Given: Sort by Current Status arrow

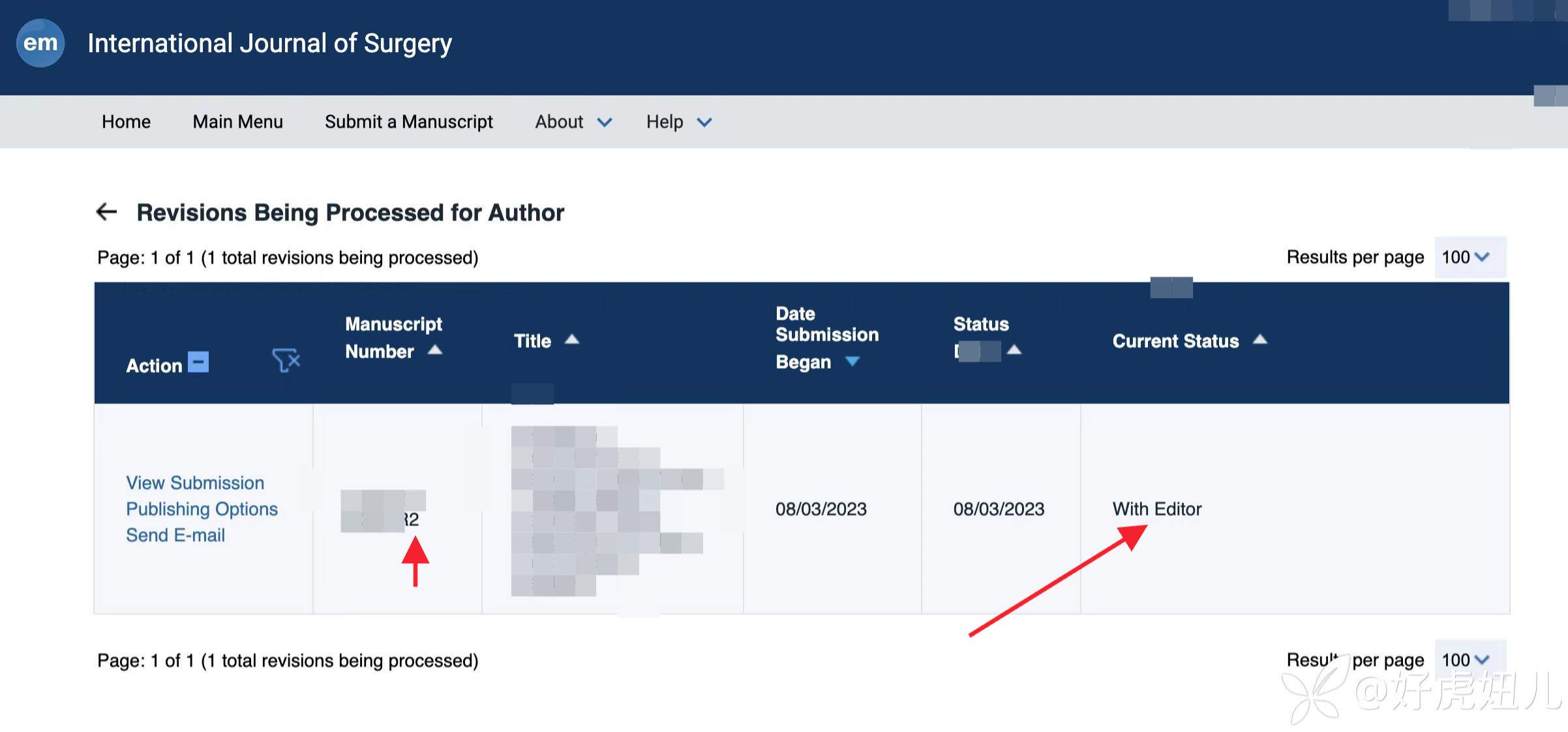Looking at the screenshot, I should [x=1260, y=340].
